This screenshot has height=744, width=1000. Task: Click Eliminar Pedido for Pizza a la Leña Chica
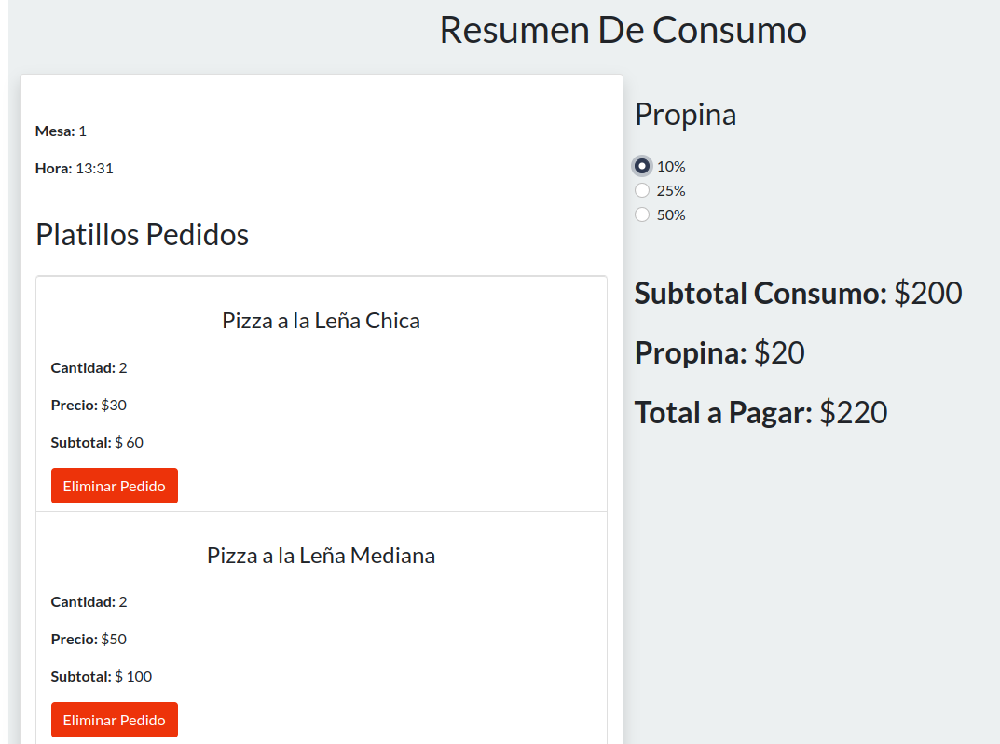pyautogui.click(x=114, y=485)
